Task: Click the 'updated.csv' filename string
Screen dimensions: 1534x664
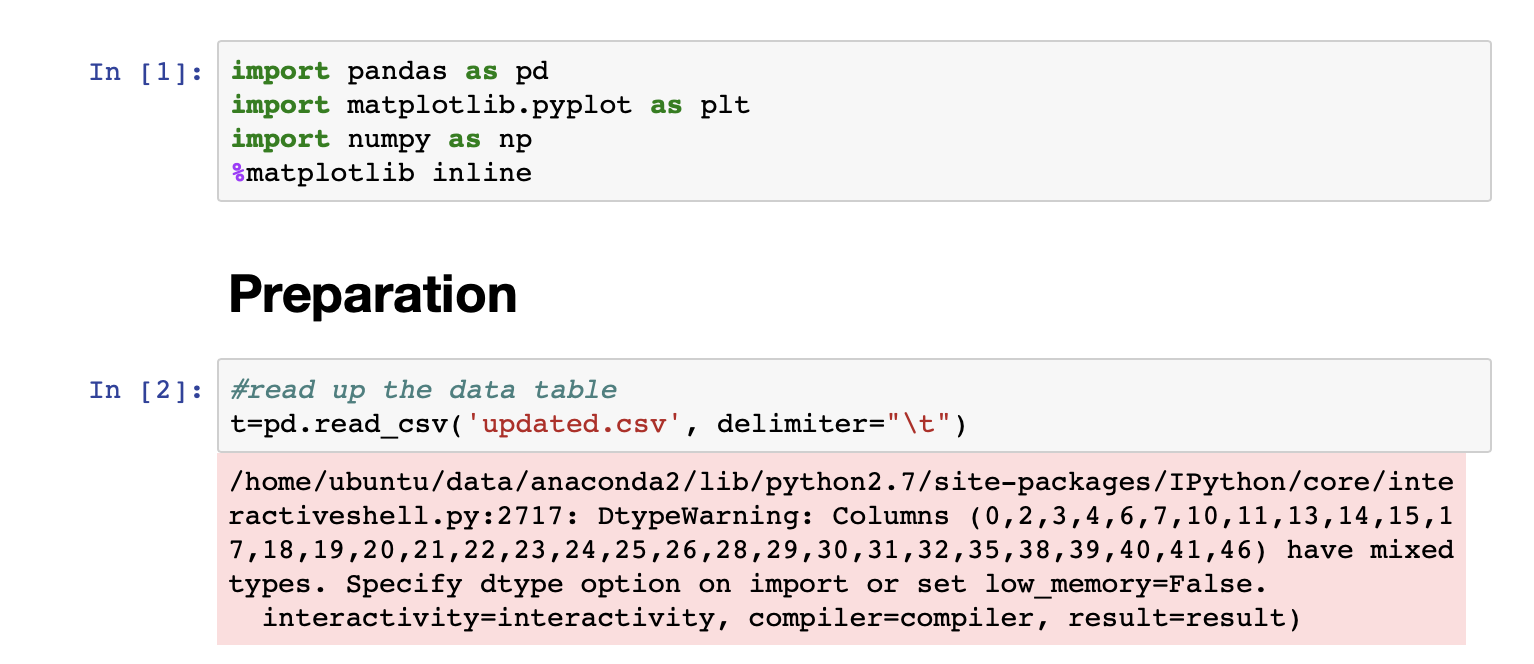Action: tap(582, 425)
